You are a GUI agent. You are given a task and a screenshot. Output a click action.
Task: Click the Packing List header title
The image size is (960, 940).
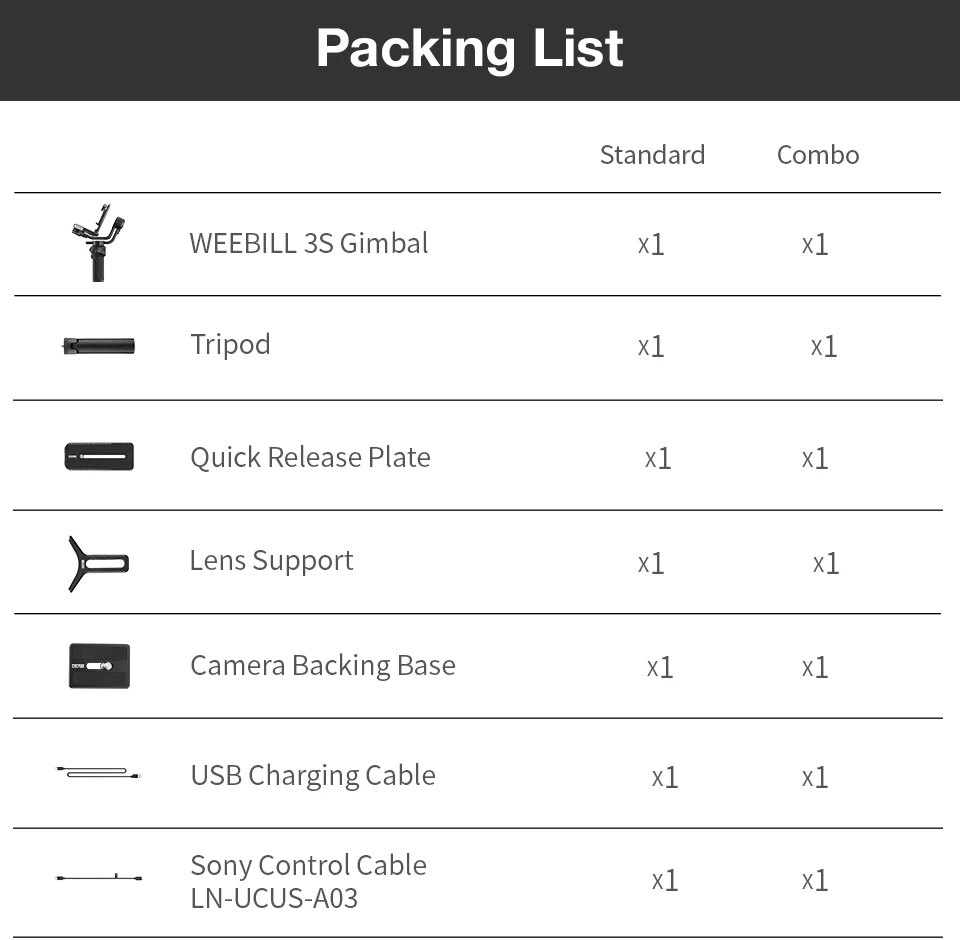click(x=469, y=48)
